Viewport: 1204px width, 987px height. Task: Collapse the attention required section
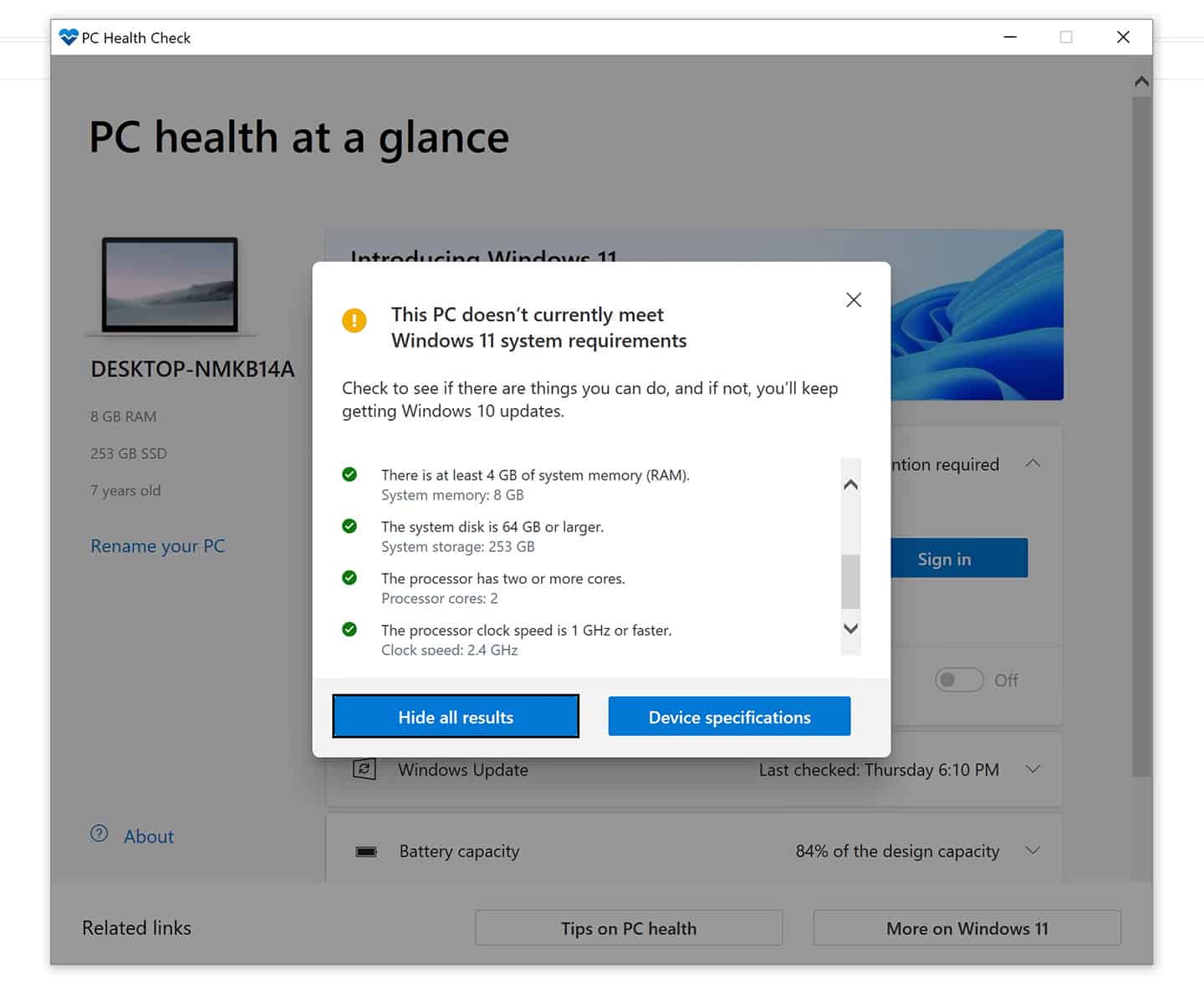[1033, 463]
